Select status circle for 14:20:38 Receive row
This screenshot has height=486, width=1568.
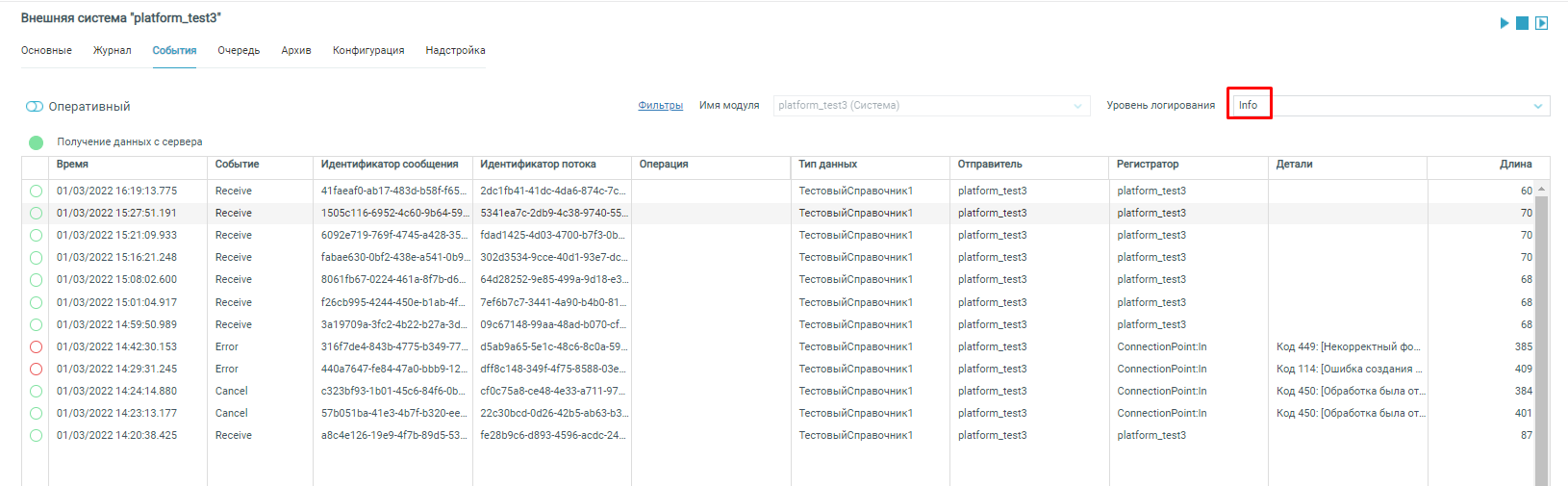coord(37,435)
